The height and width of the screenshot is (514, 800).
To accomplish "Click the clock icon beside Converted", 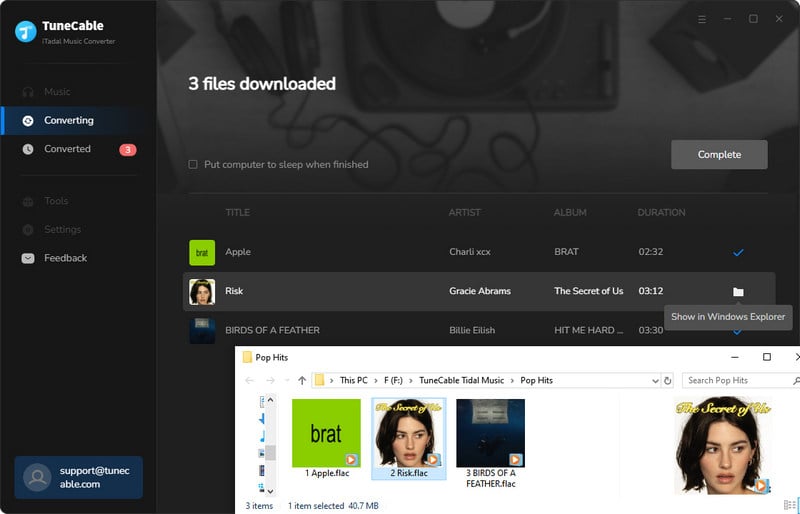I will click(x=28, y=149).
